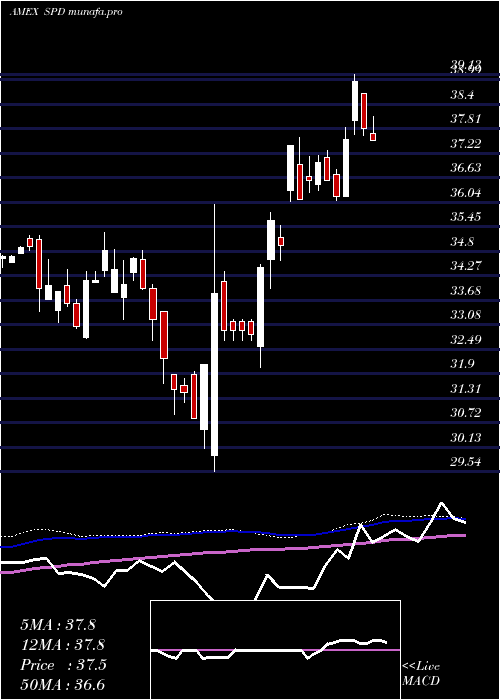
Task: Click the '12MA : 37.8' readout
Action: pos(62,645)
